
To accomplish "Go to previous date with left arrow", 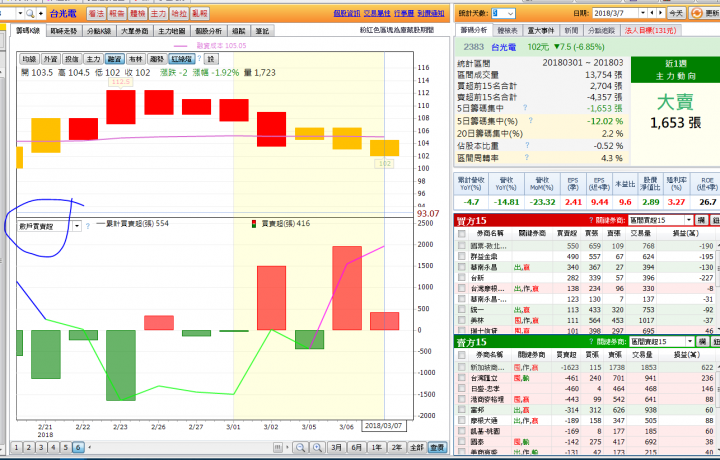I will (x=652, y=13).
